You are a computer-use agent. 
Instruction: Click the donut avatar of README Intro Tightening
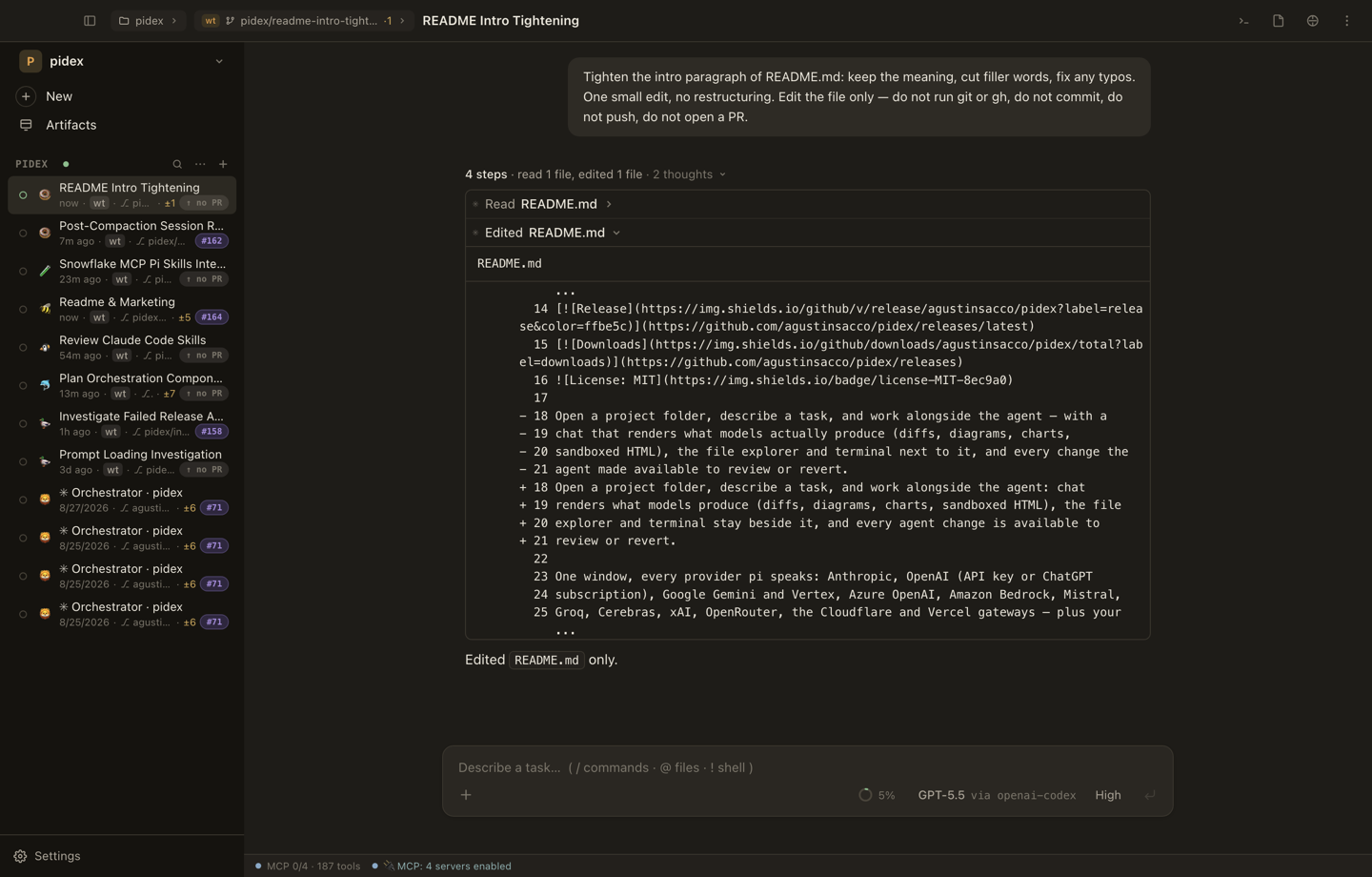[x=45, y=194]
